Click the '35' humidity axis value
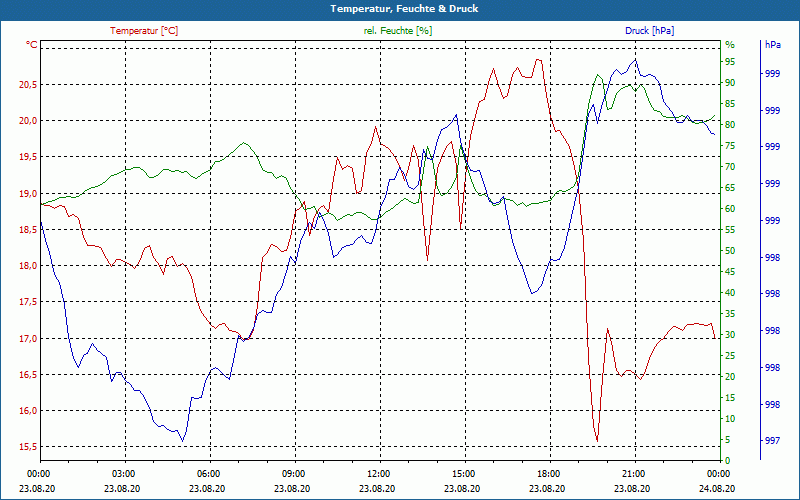This screenshot has height=500, width=800. point(730,314)
